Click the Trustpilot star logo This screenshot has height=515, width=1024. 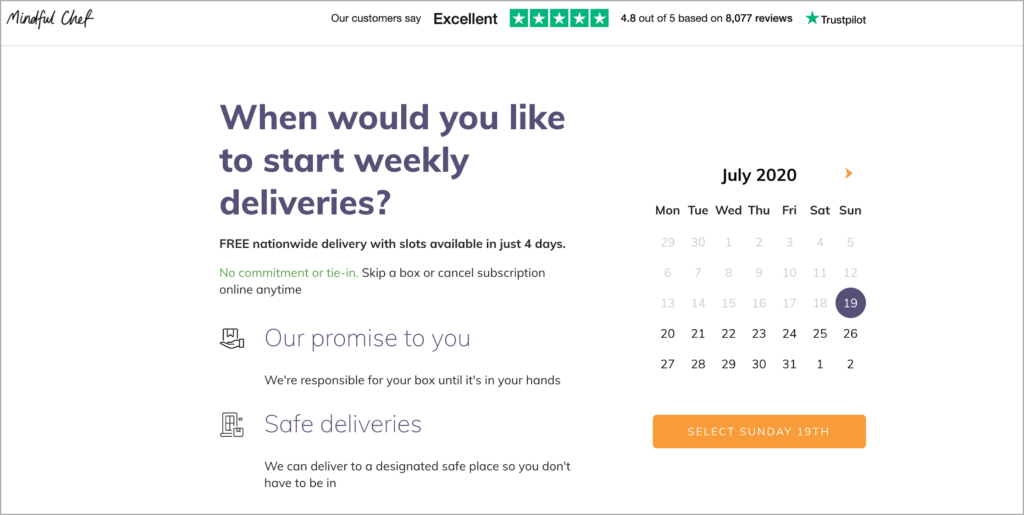[835, 19]
